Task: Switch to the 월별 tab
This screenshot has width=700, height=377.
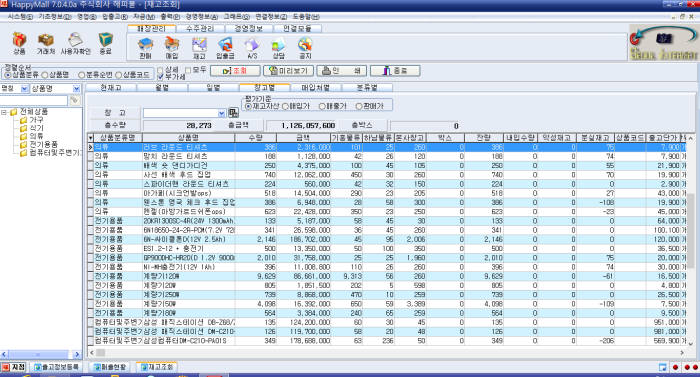Action: click(162, 88)
